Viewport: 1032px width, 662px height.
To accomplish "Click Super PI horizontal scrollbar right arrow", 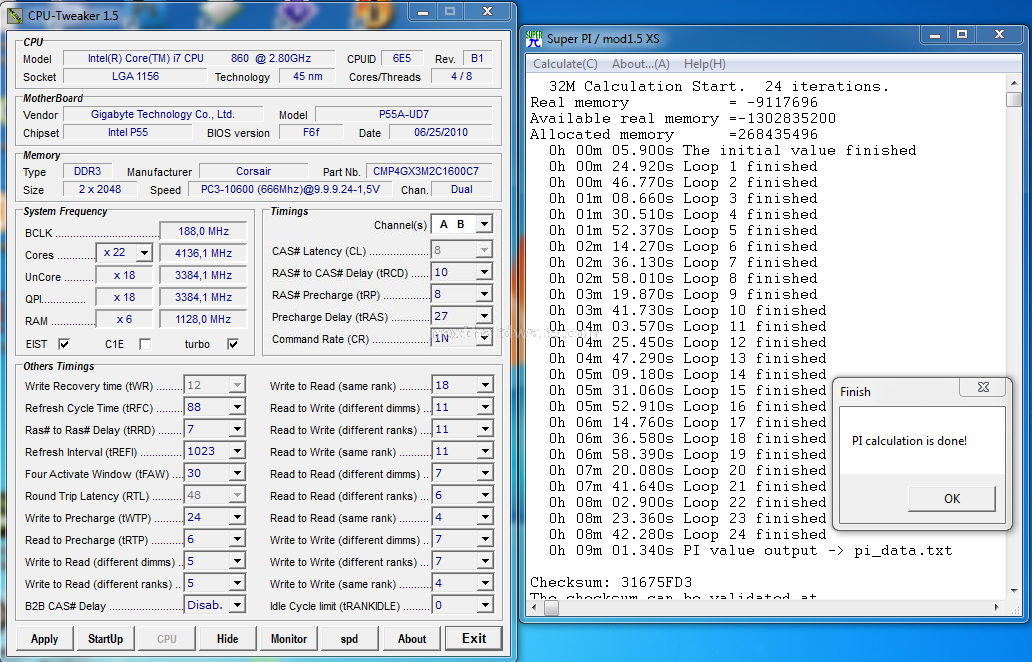I will (x=996, y=607).
